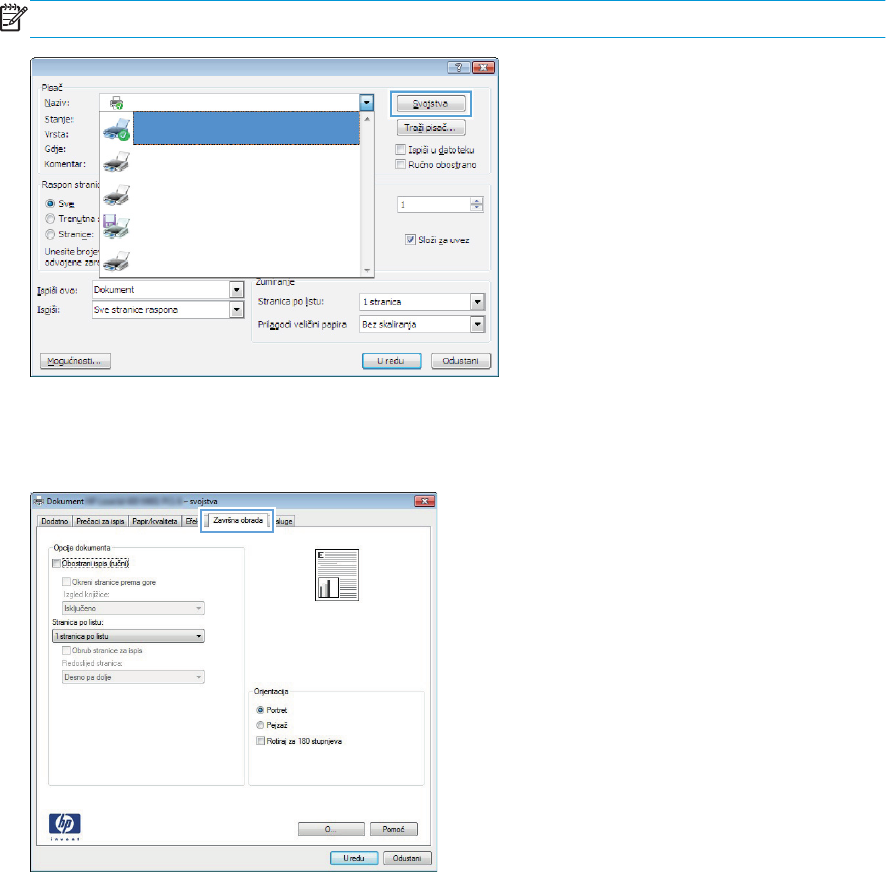This screenshot has height=872, width=886.
Task: Switch to the Dodatno tab
Action: point(55,521)
